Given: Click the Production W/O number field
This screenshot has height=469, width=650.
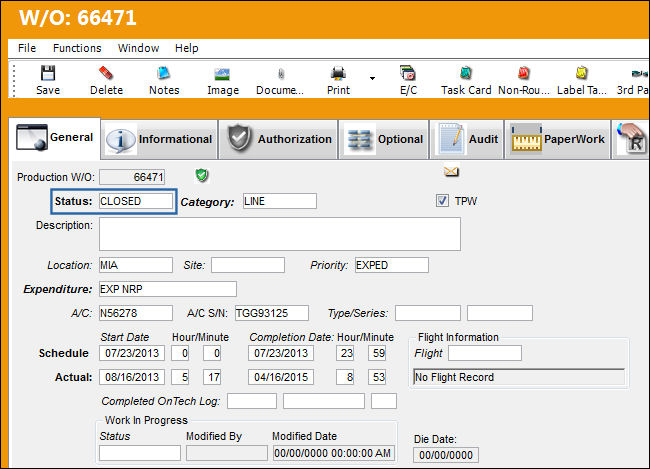Looking at the screenshot, I should (132, 177).
